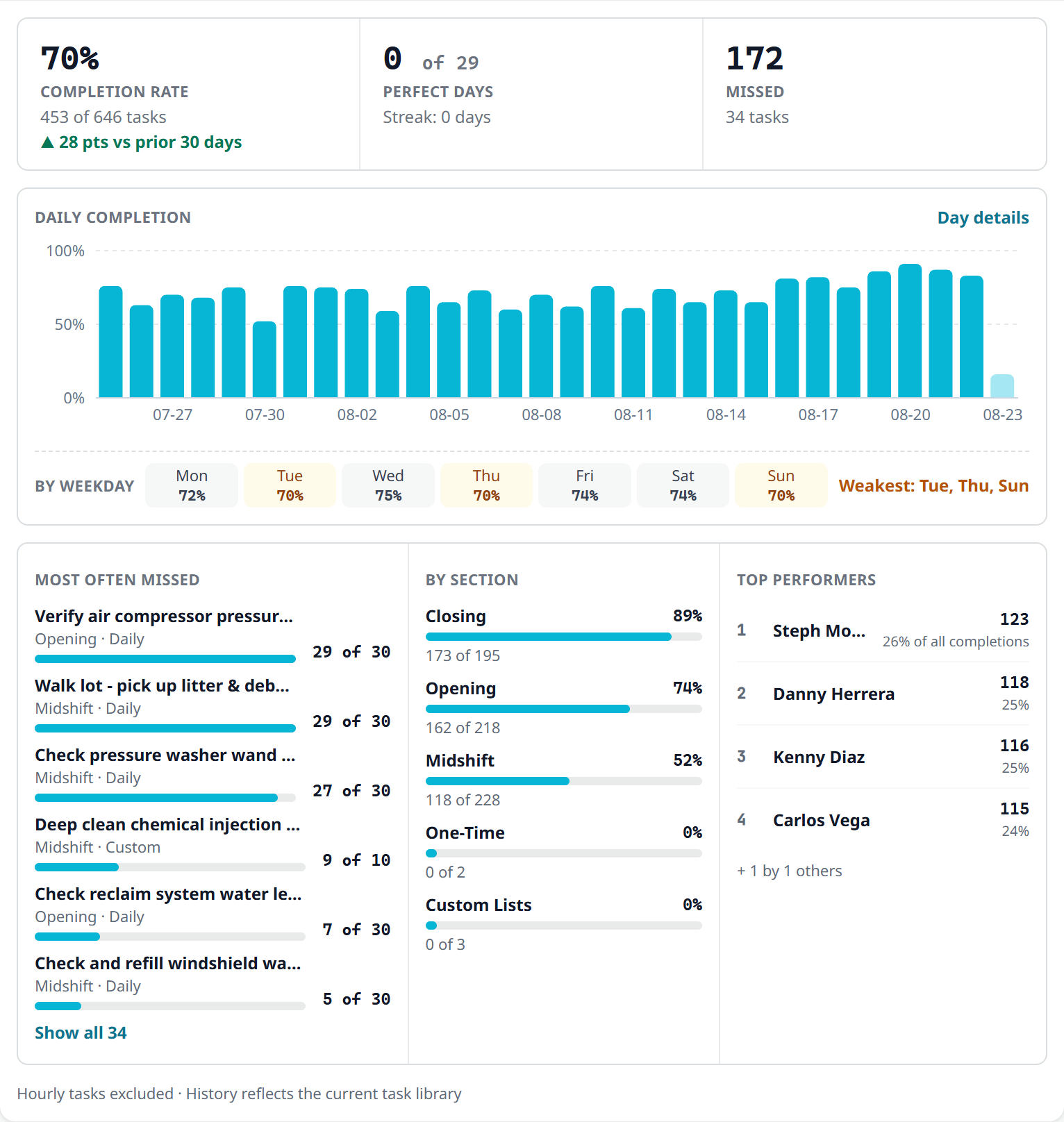
Task: Click the Show all 34 link
Action: click(81, 1033)
